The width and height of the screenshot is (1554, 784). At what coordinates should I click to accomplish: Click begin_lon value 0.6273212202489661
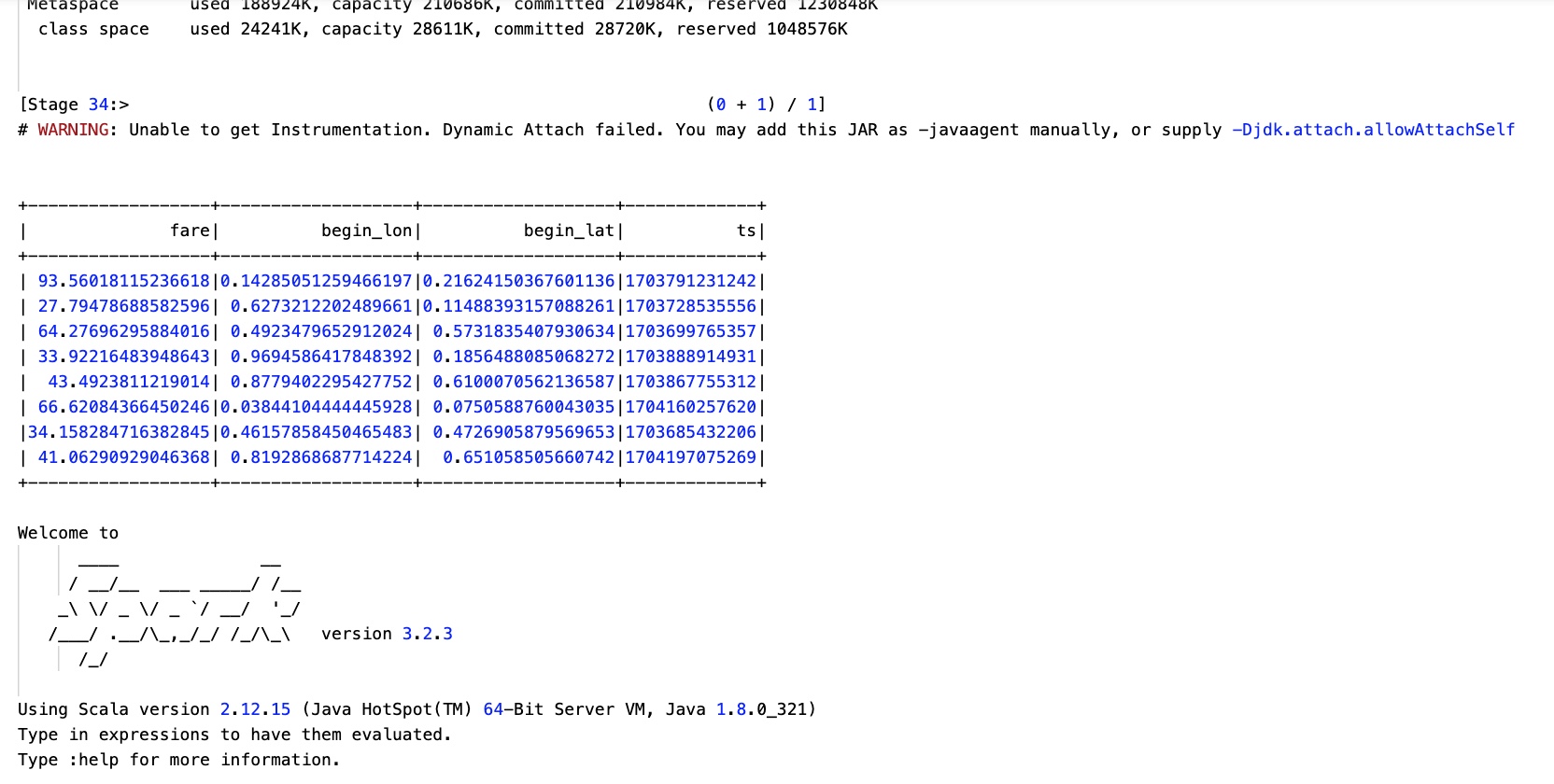coord(321,306)
